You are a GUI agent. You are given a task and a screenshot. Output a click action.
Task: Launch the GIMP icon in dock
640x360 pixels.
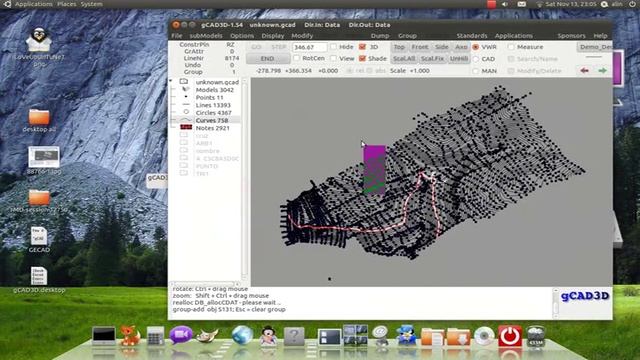tap(207, 336)
